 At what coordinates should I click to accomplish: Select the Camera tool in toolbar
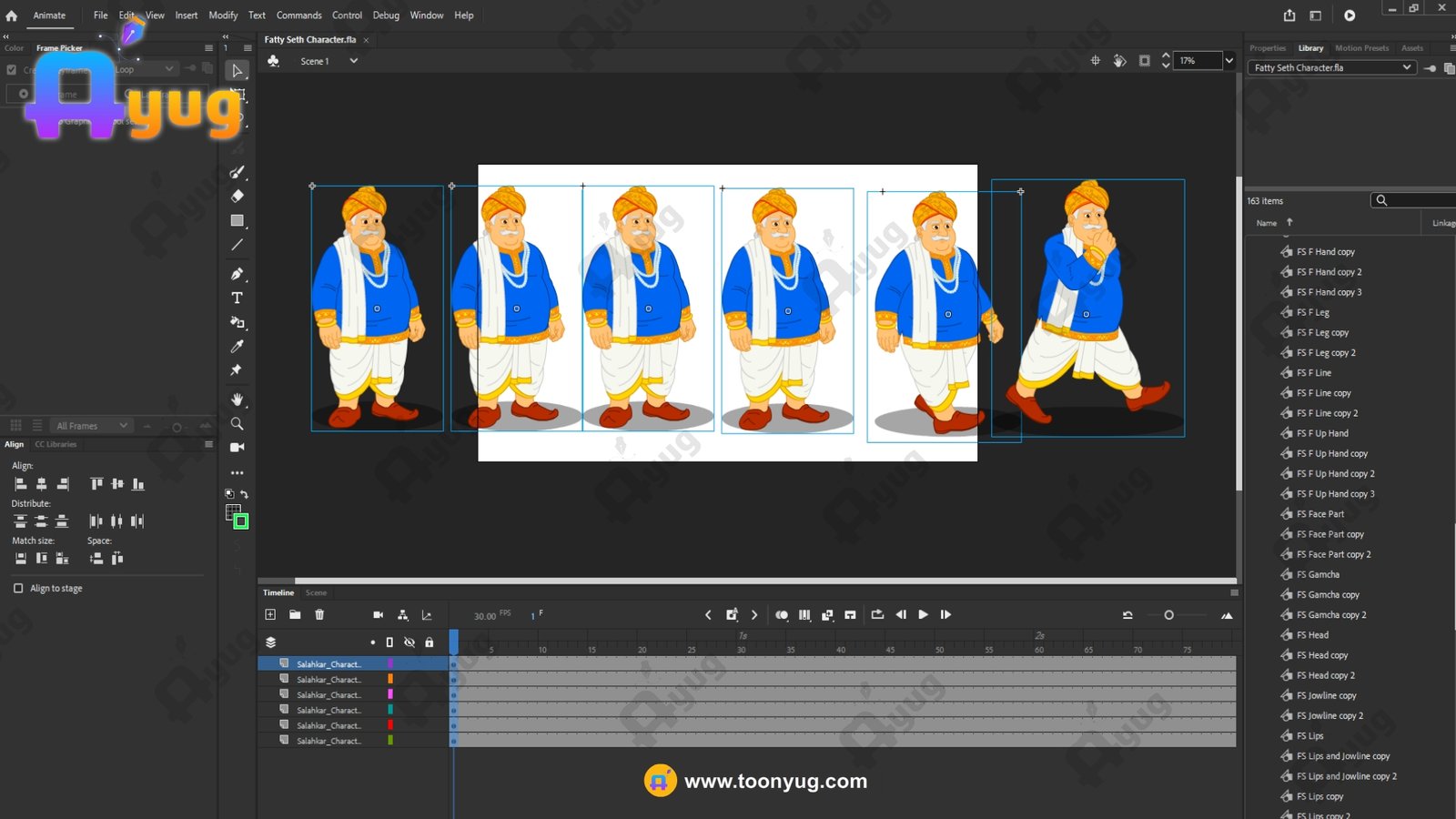[x=238, y=447]
